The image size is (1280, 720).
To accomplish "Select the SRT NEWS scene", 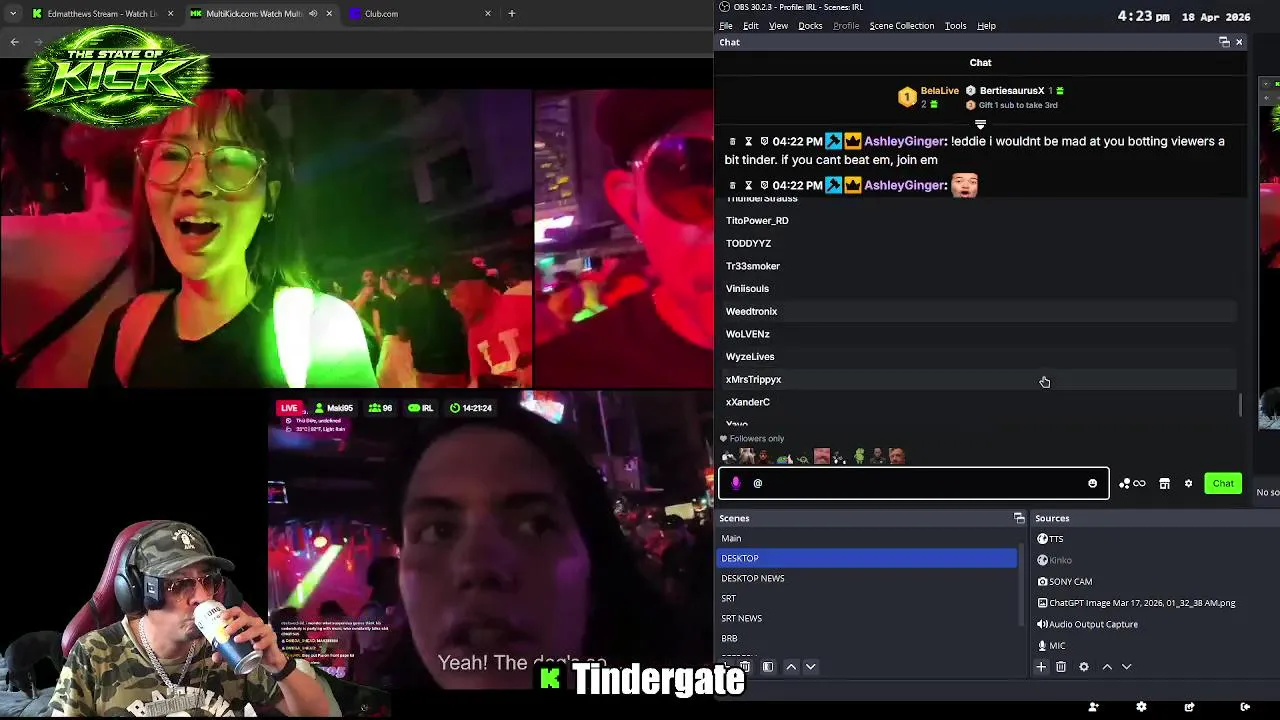I will click(867, 618).
